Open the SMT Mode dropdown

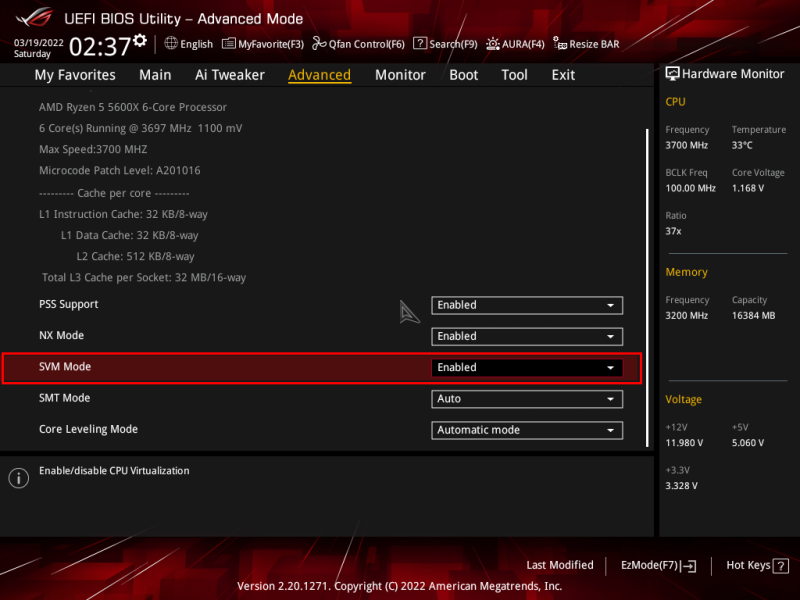(527, 399)
